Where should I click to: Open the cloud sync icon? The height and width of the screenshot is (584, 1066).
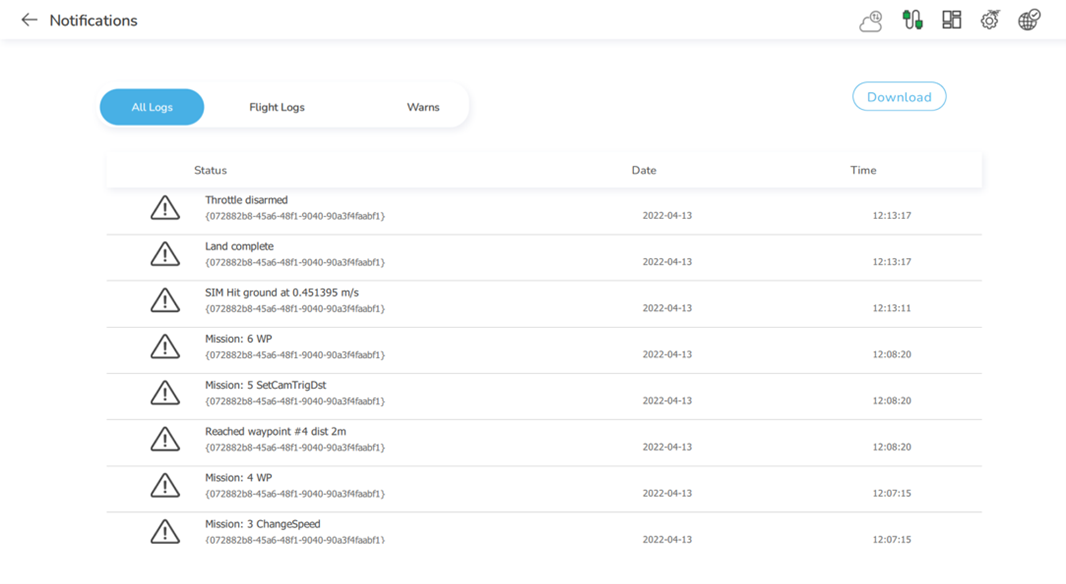[x=871, y=21]
